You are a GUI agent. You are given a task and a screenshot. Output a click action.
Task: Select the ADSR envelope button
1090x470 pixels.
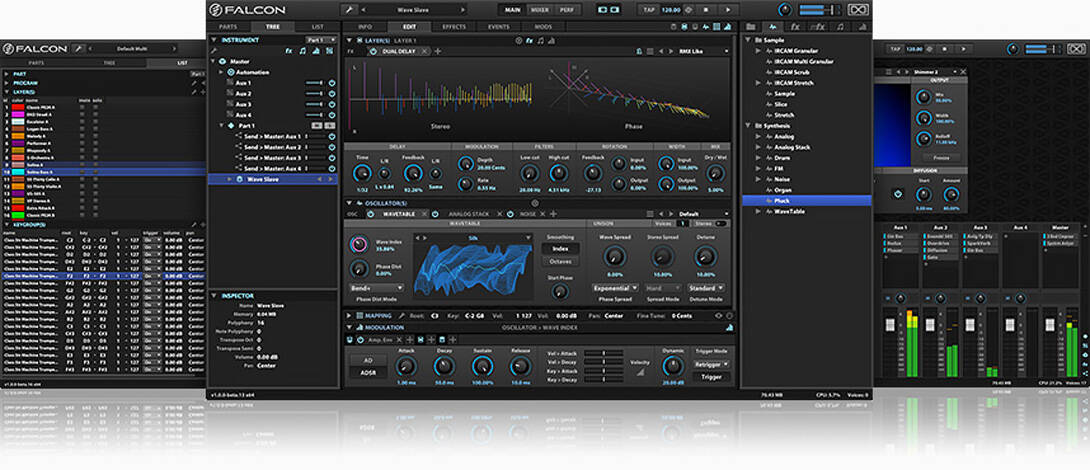coord(367,373)
